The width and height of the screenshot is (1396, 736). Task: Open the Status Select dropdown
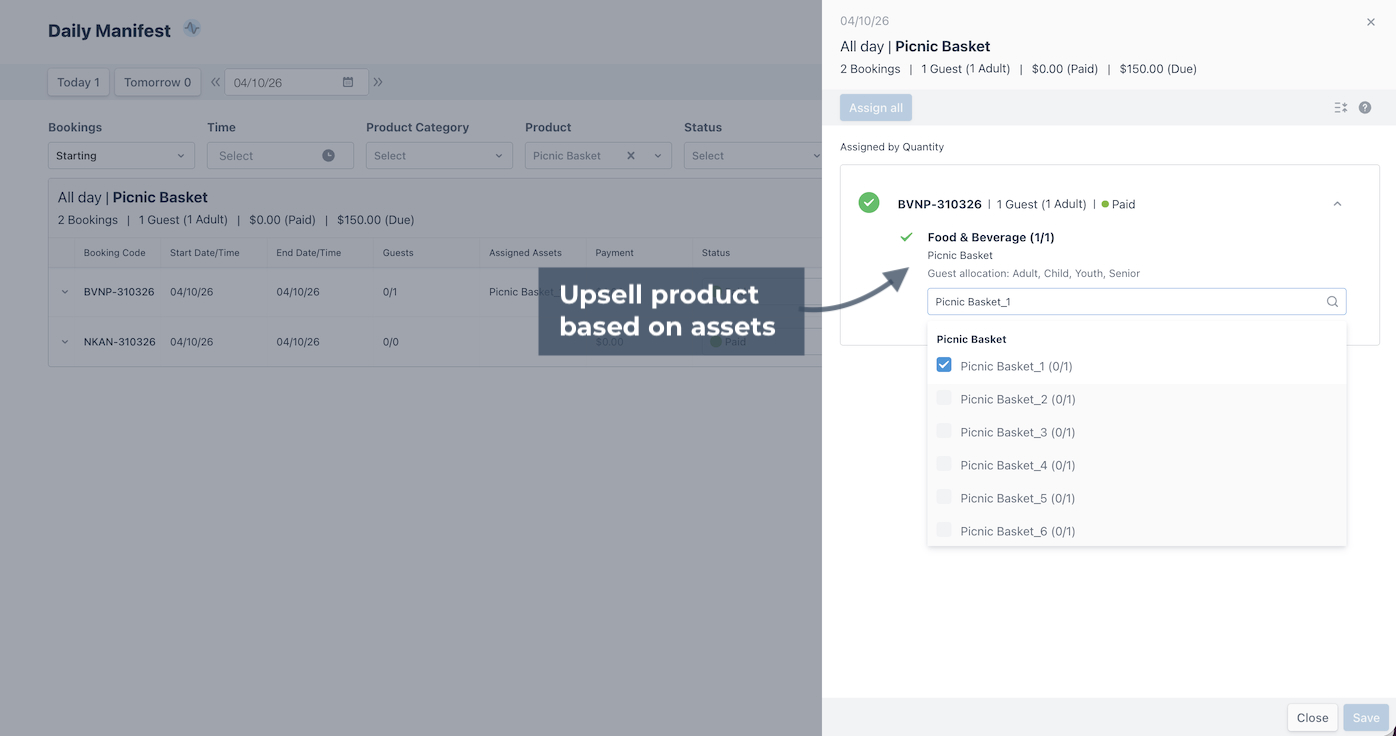coord(754,155)
